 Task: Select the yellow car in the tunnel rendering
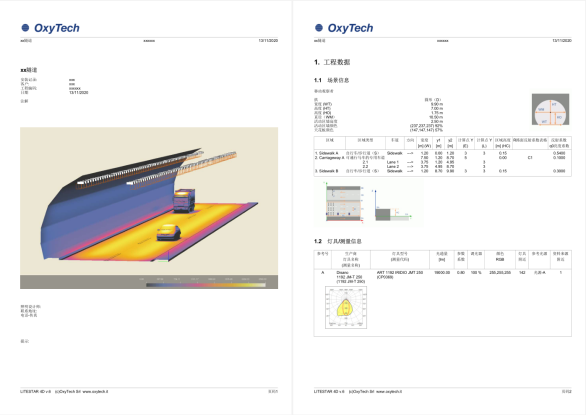169,232
